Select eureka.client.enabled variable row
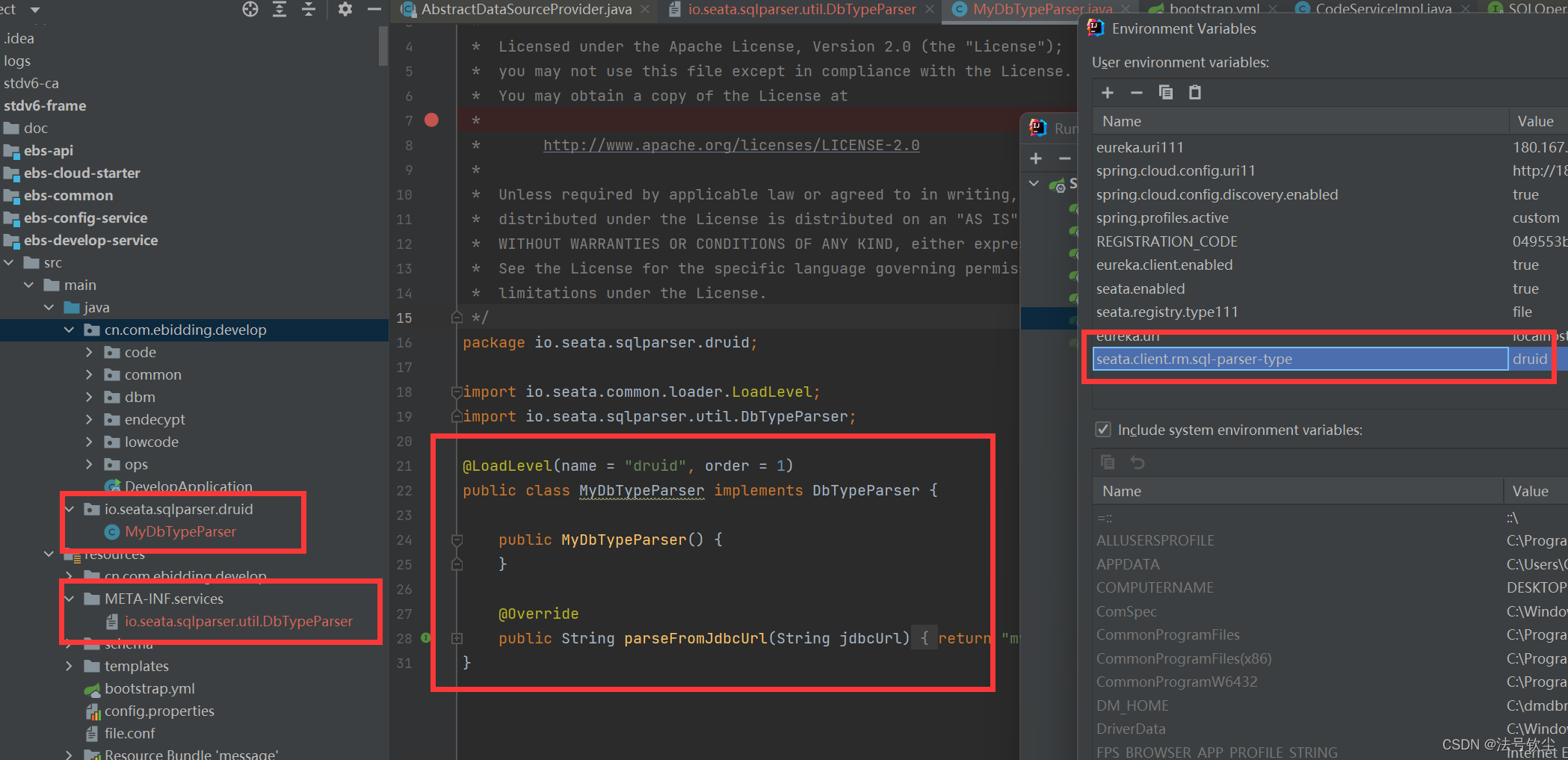This screenshot has height=760, width=1568. click(x=1330, y=265)
